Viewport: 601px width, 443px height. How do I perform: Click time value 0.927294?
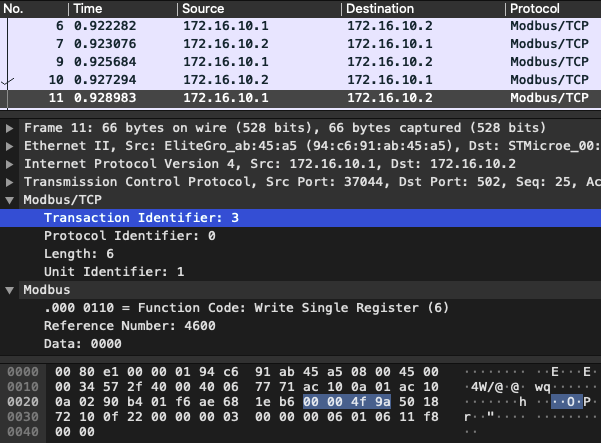point(105,80)
